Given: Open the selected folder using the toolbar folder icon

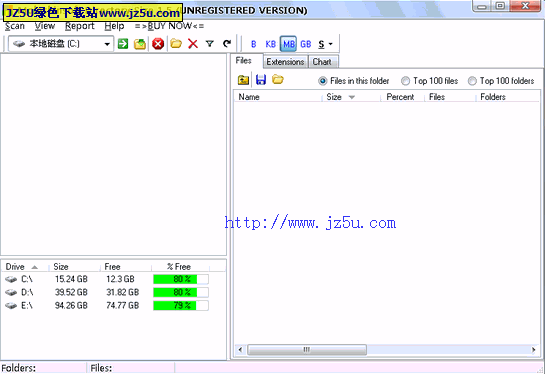Looking at the screenshot, I should pos(176,44).
